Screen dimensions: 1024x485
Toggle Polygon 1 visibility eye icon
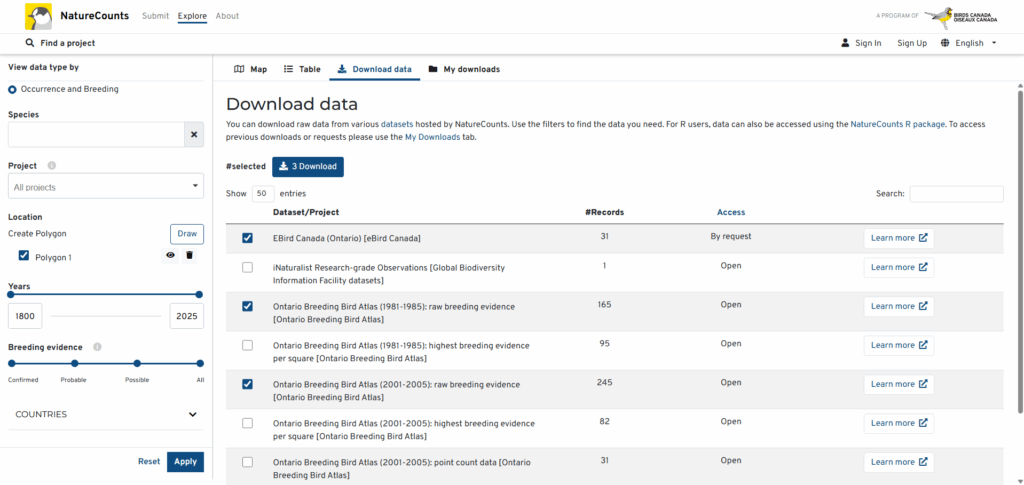(x=170, y=256)
